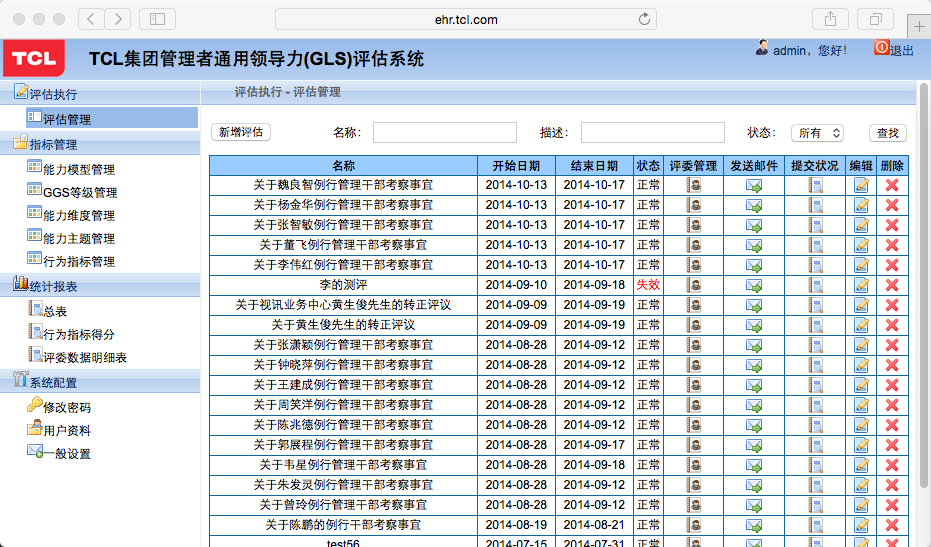The height and width of the screenshot is (547, 931).
Task: Click the Safari address bar
Action: click(466, 19)
